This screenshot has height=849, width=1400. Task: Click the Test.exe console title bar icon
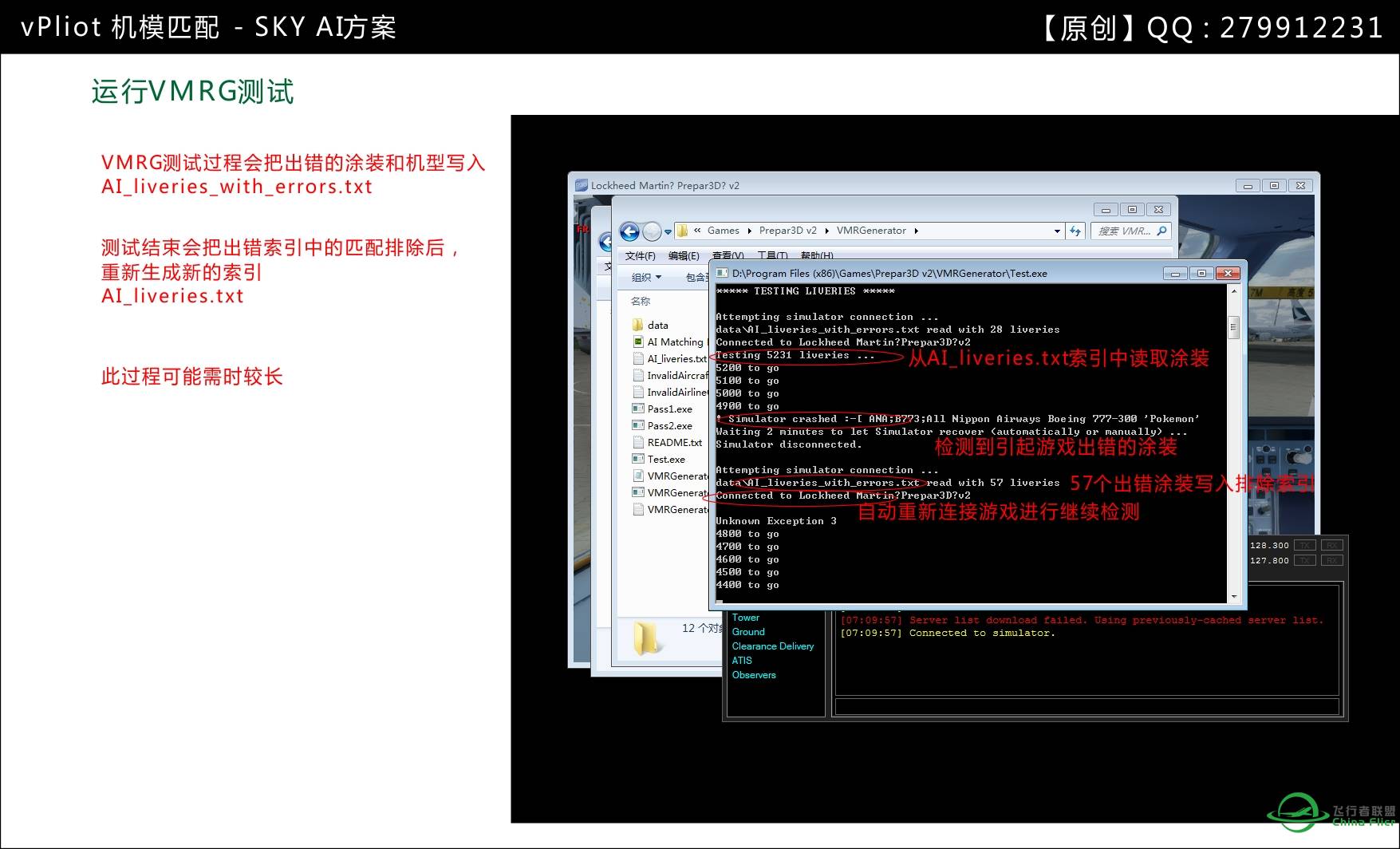pyautogui.click(x=722, y=273)
